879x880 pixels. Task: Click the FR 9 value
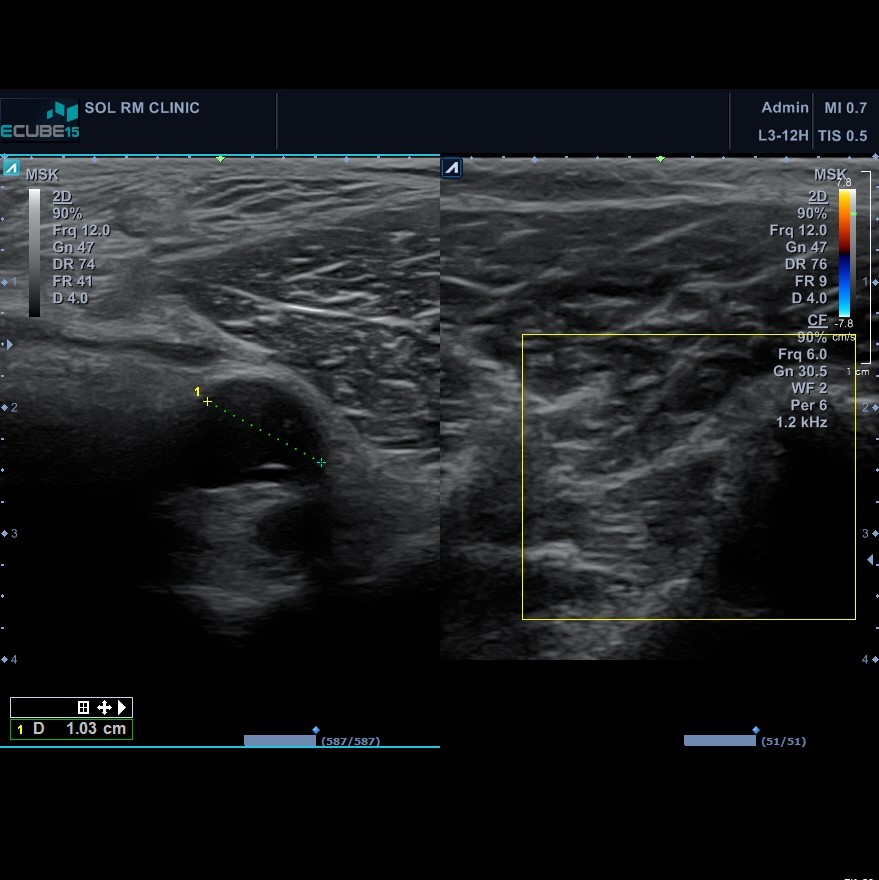click(x=811, y=281)
